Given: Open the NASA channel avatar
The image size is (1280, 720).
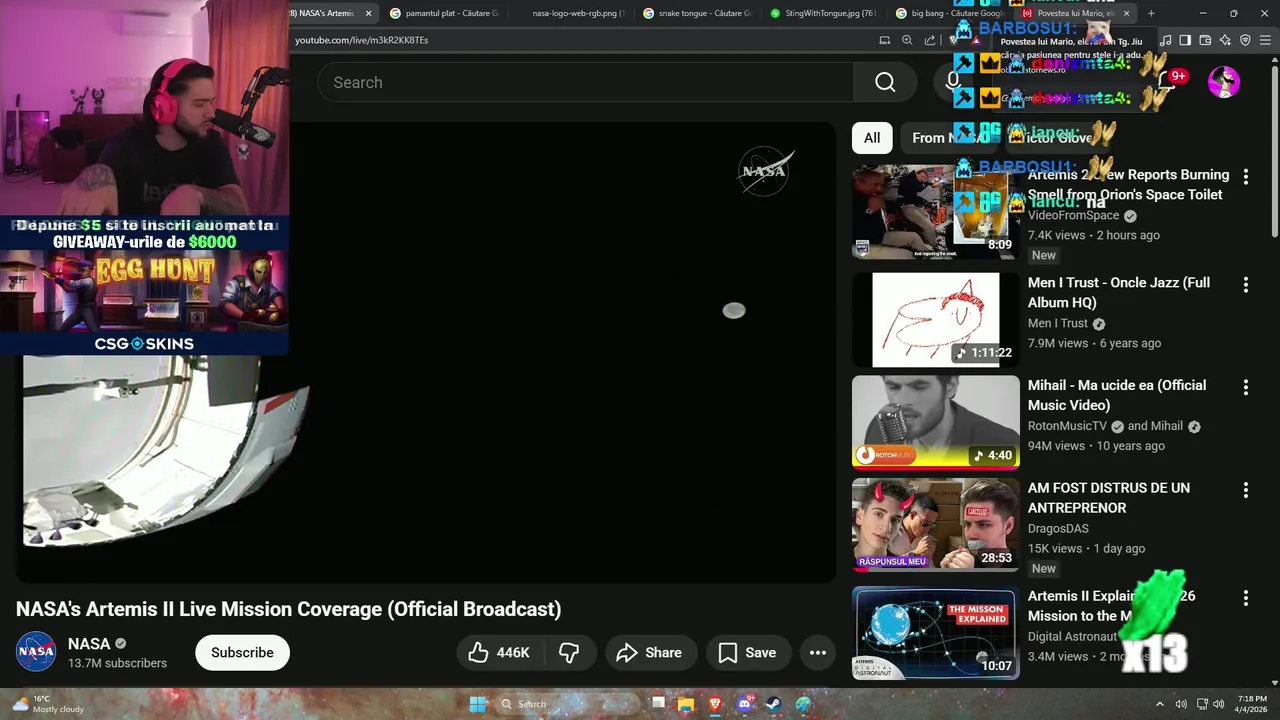Looking at the screenshot, I should 36,652.
